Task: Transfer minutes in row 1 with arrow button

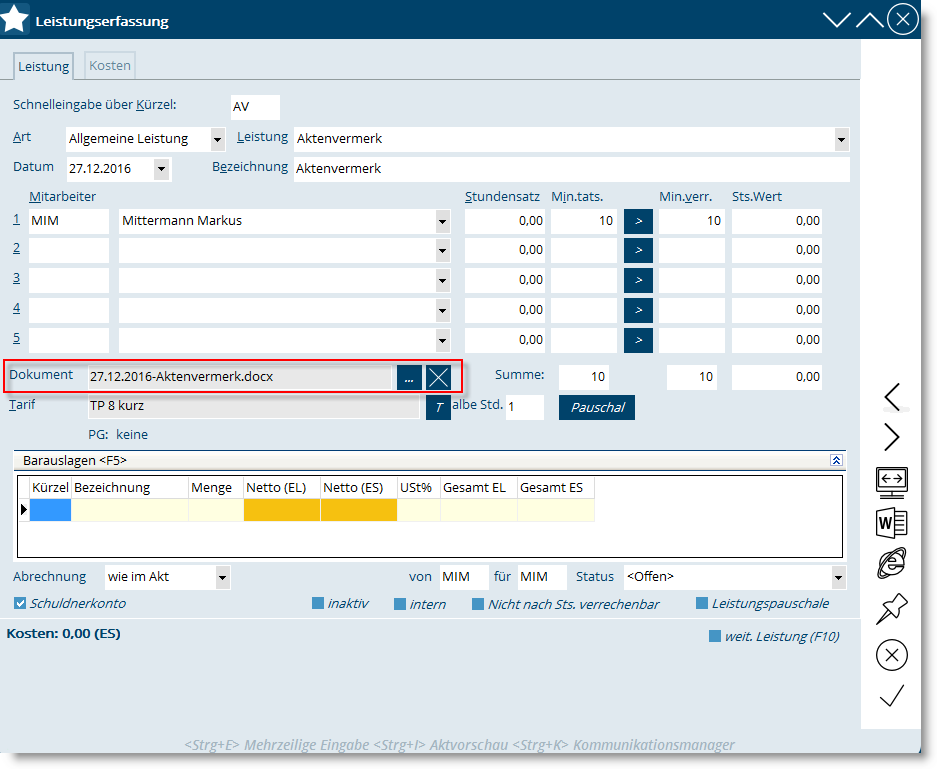Action: (x=638, y=221)
